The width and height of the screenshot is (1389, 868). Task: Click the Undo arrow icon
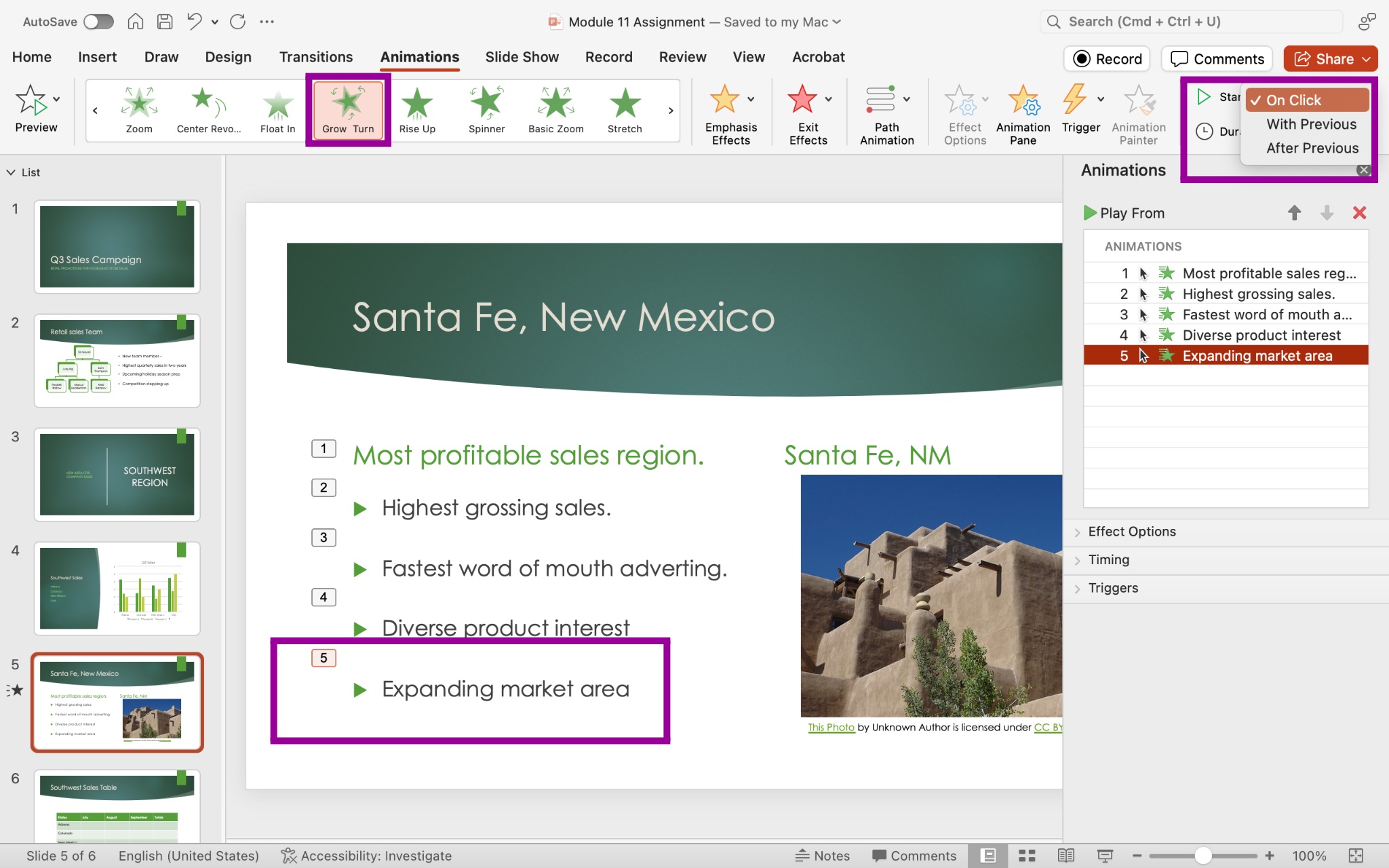coord(195,22)
